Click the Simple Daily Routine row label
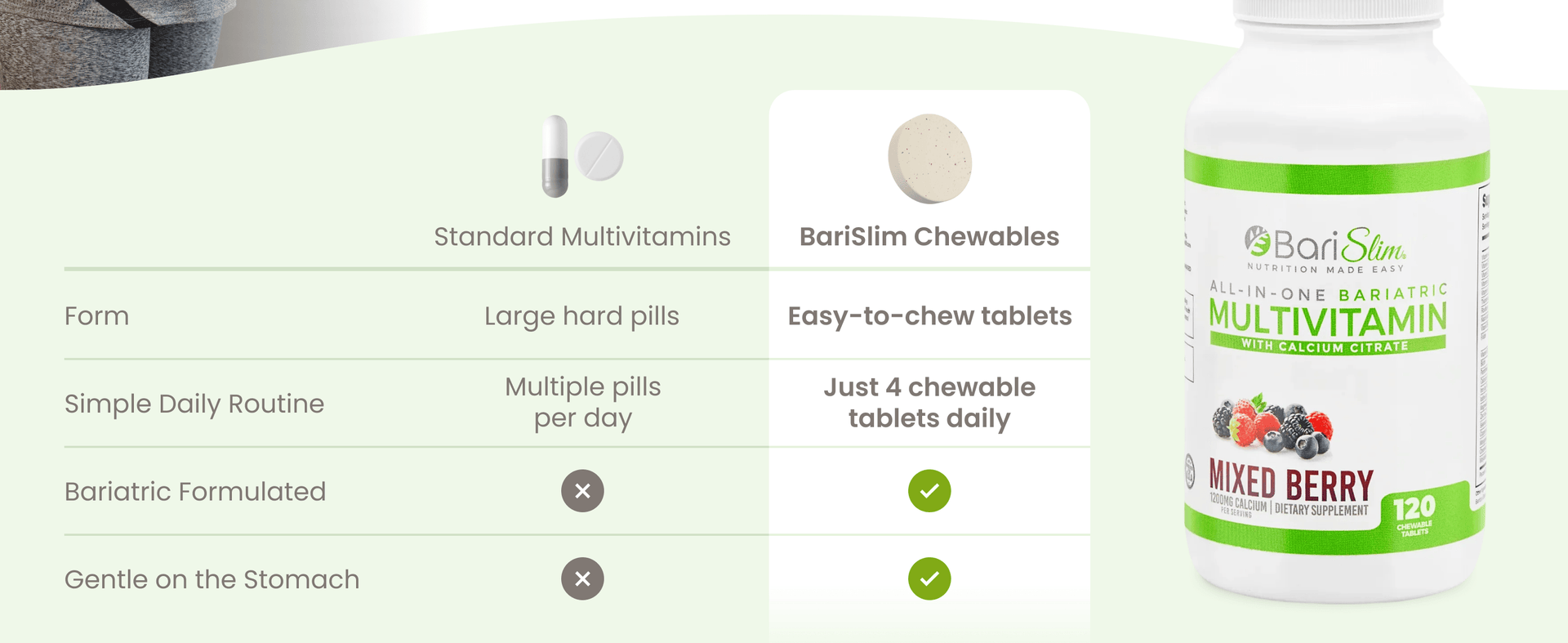This screenshot has width=1568, height=643. [194, 404]
